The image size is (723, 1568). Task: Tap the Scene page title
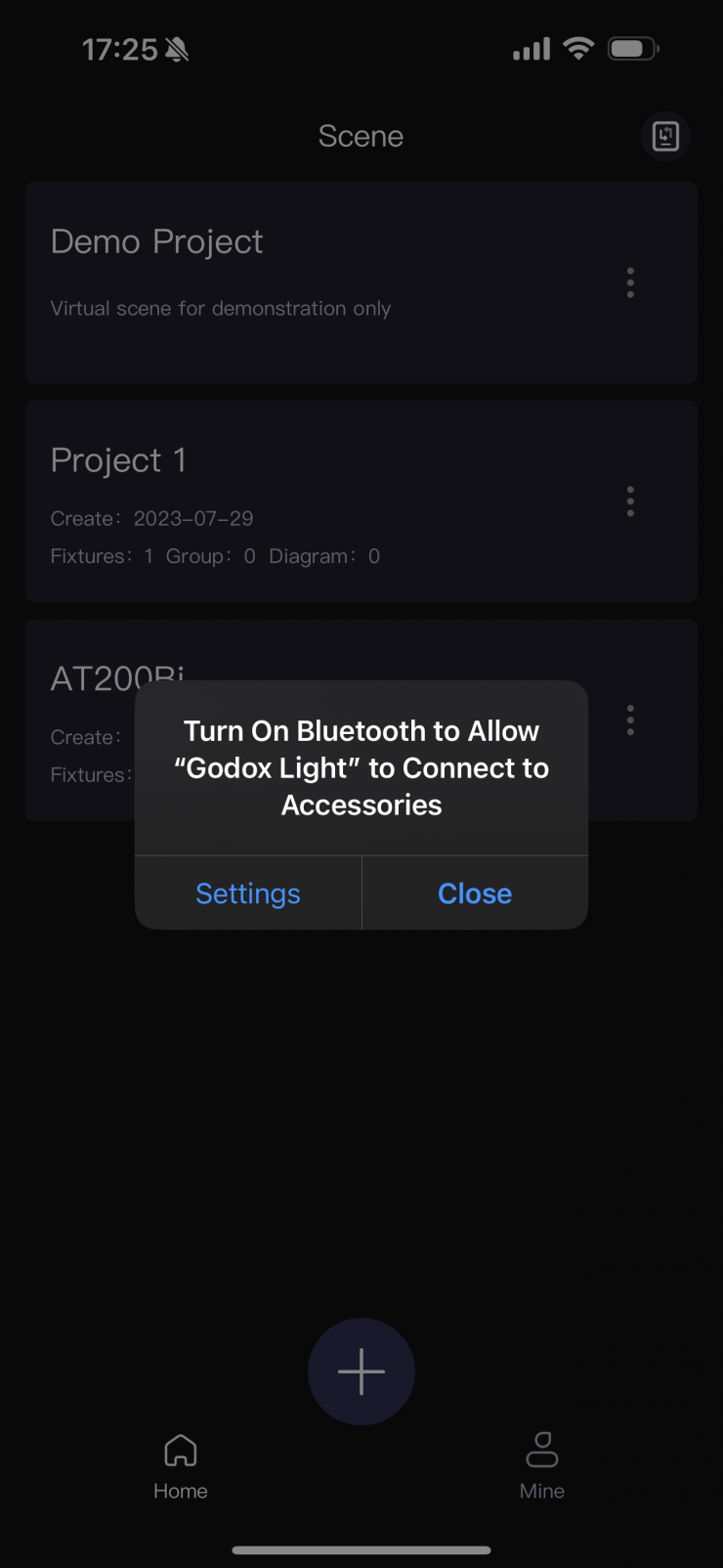coord(361,137)
